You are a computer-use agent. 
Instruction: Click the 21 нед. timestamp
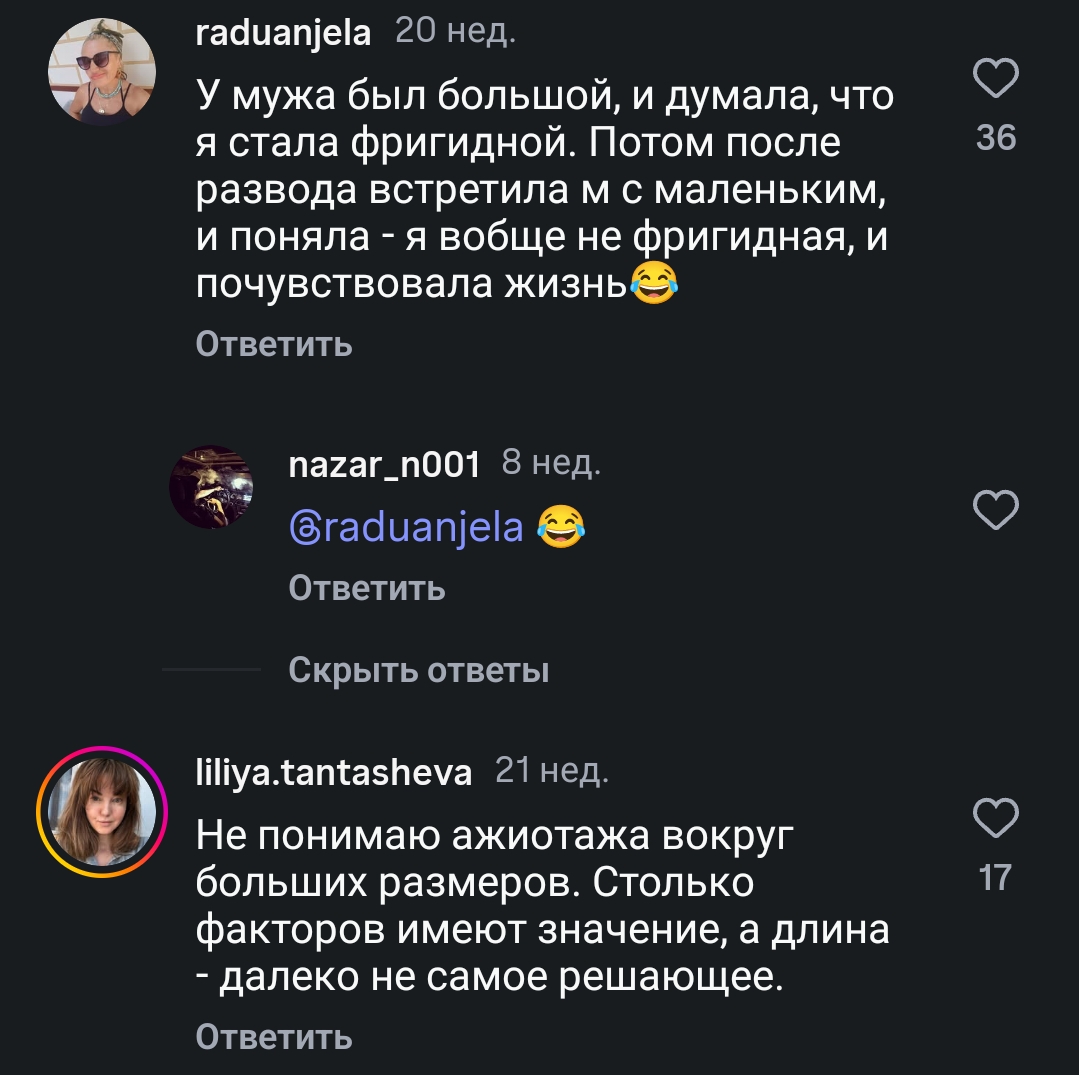pyautogui.click(x=552, y=772)
